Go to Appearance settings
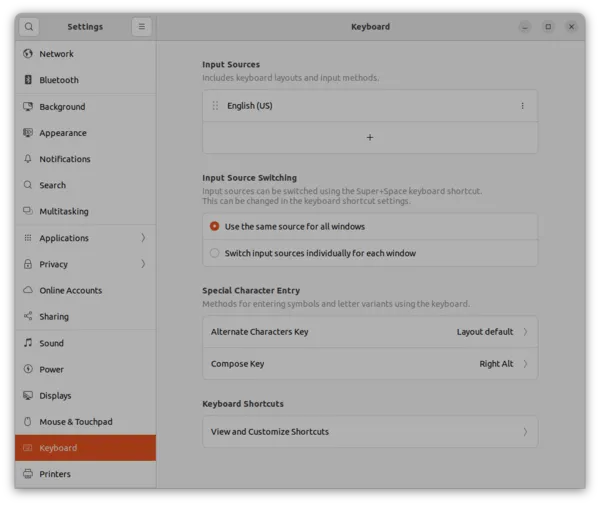 click(85, 133)
